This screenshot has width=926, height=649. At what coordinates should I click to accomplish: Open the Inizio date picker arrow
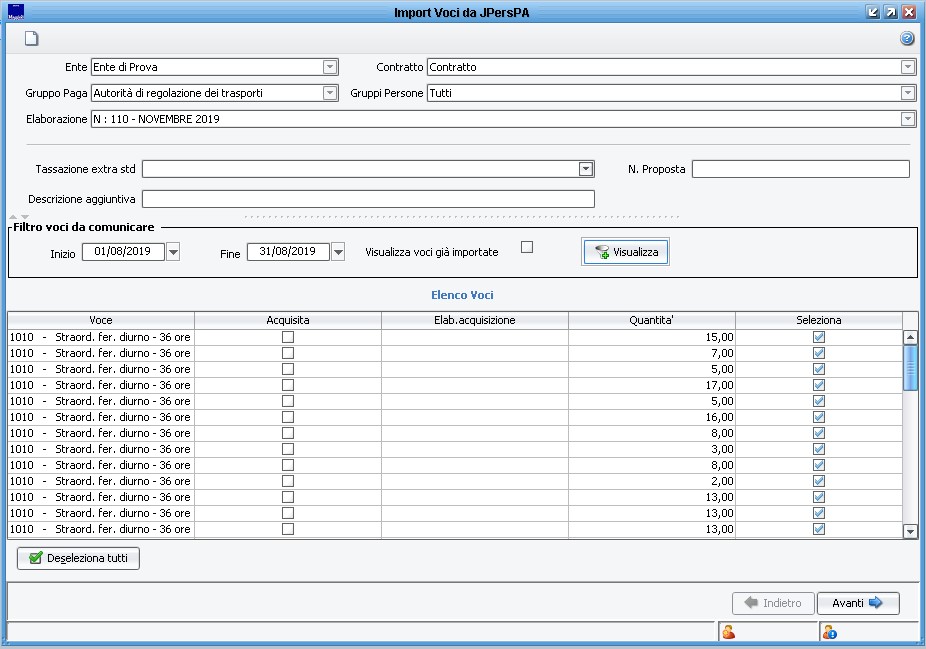[x=173, y=252]
